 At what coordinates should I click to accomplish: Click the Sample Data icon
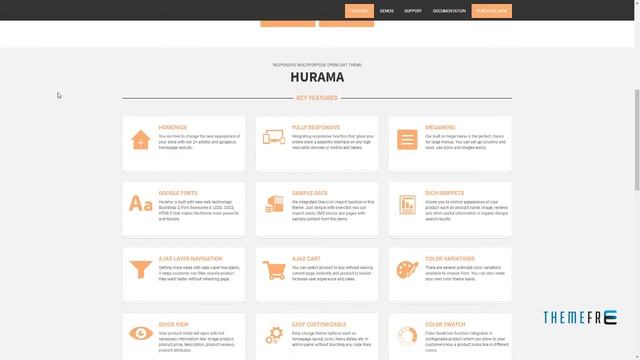pos(274,204)
